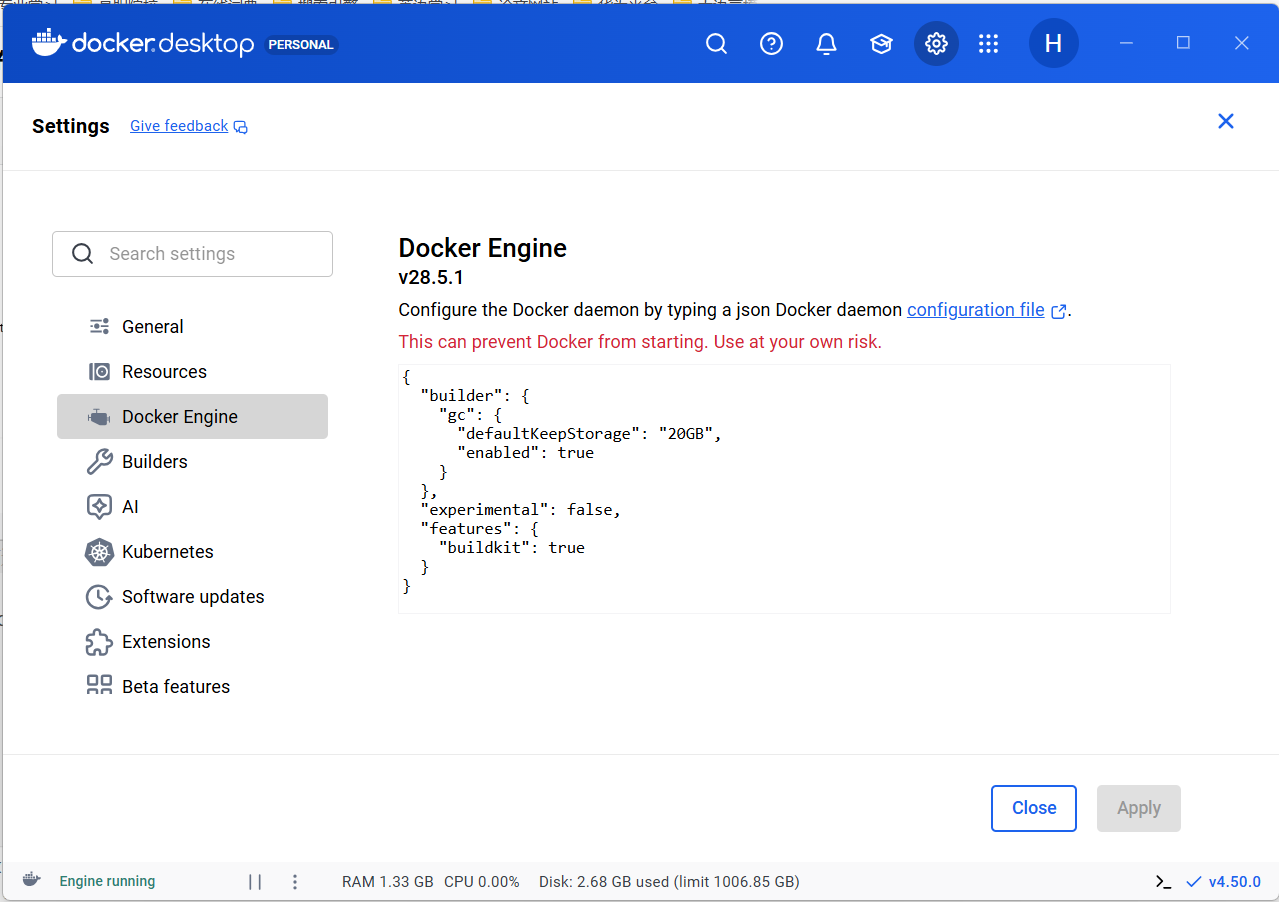Click the "defaultKeepStorage" line in JSON

coord(589,434)
